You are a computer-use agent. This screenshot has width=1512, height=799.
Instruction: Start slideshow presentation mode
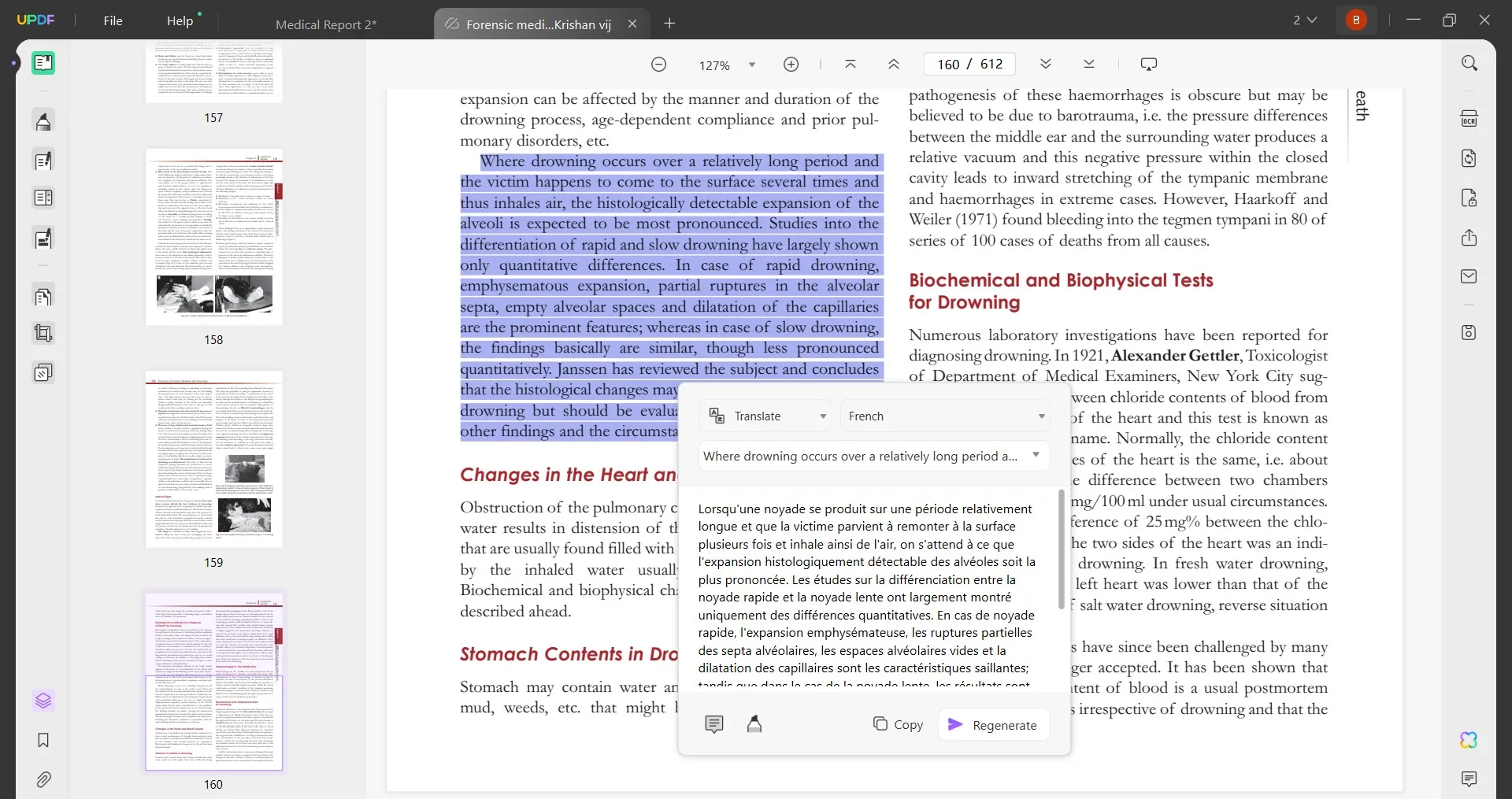coord(1149,65)
